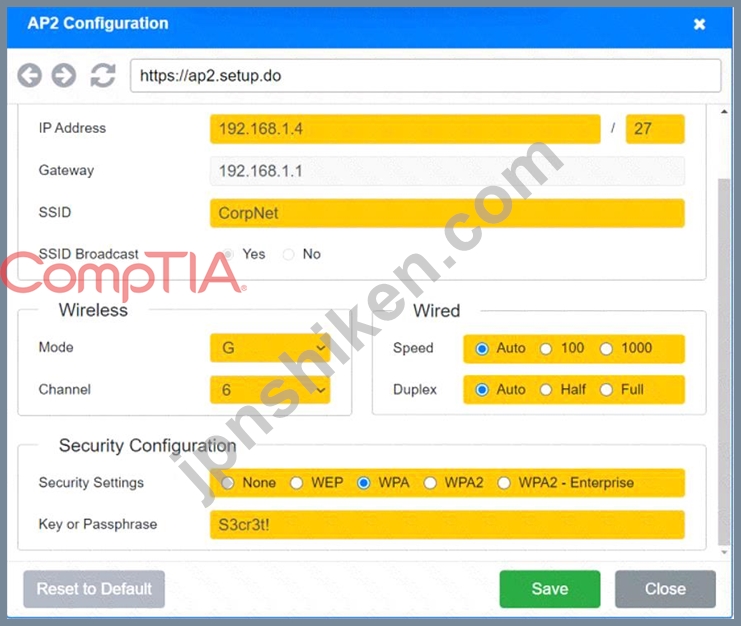The width and height of the screenshot is (741, 626).
Task: Click the IP Address label
Action: pos(72,128)
